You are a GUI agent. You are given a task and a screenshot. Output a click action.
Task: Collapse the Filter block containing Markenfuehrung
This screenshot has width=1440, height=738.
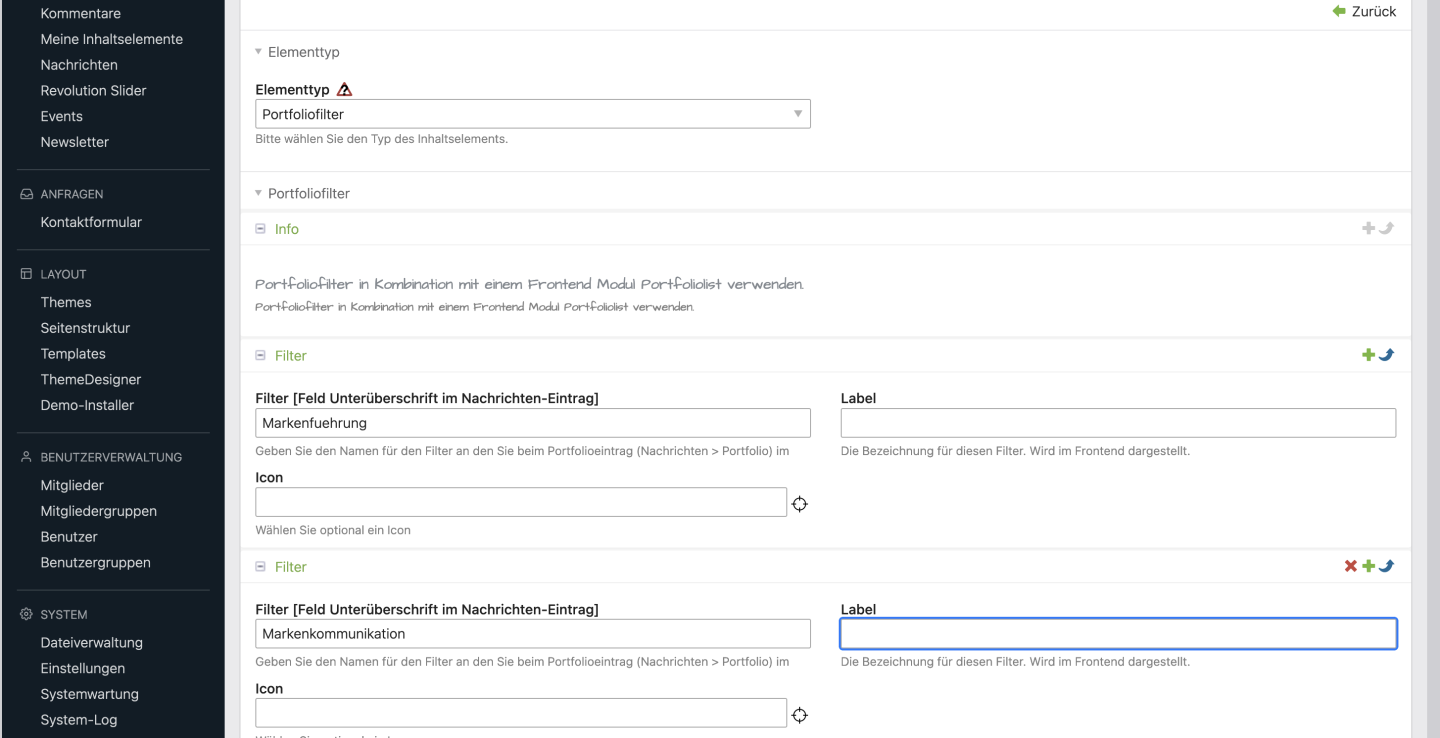coord(261,355)
